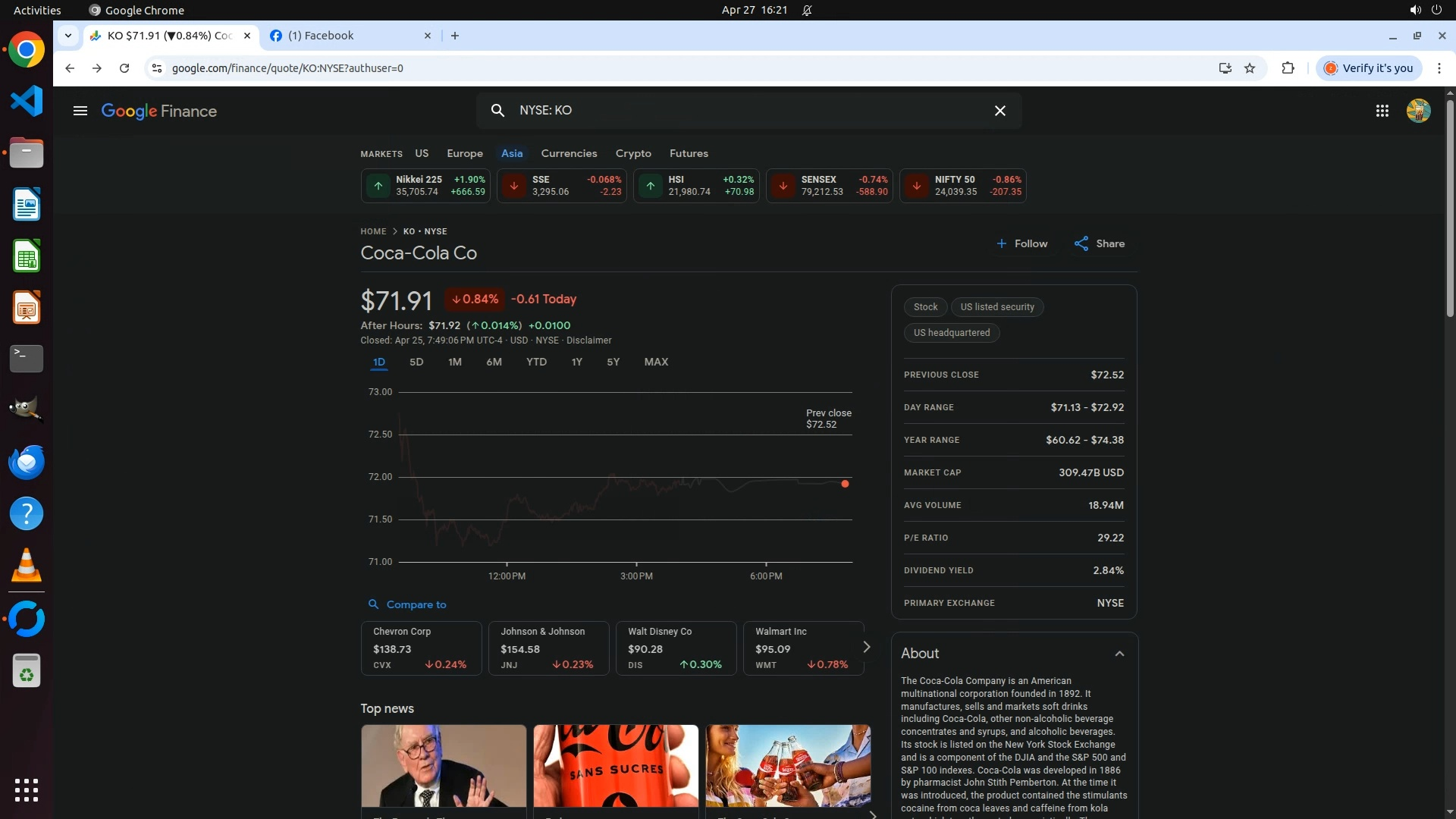Reload the page
The height and width of the screenshot is (819, 1456).
(124, 68)
